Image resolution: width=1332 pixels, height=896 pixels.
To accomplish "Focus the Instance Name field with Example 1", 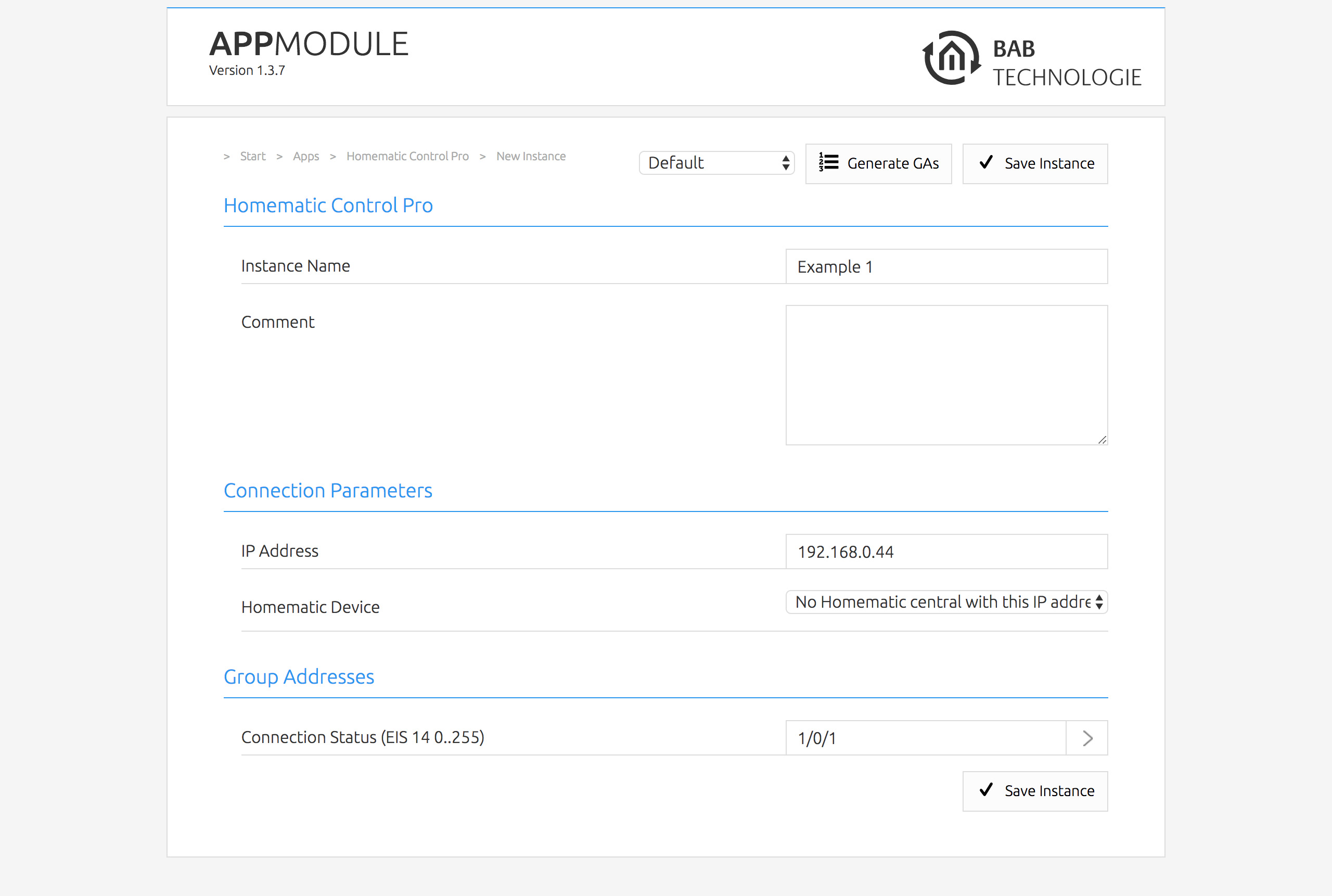I will [947, 266].
